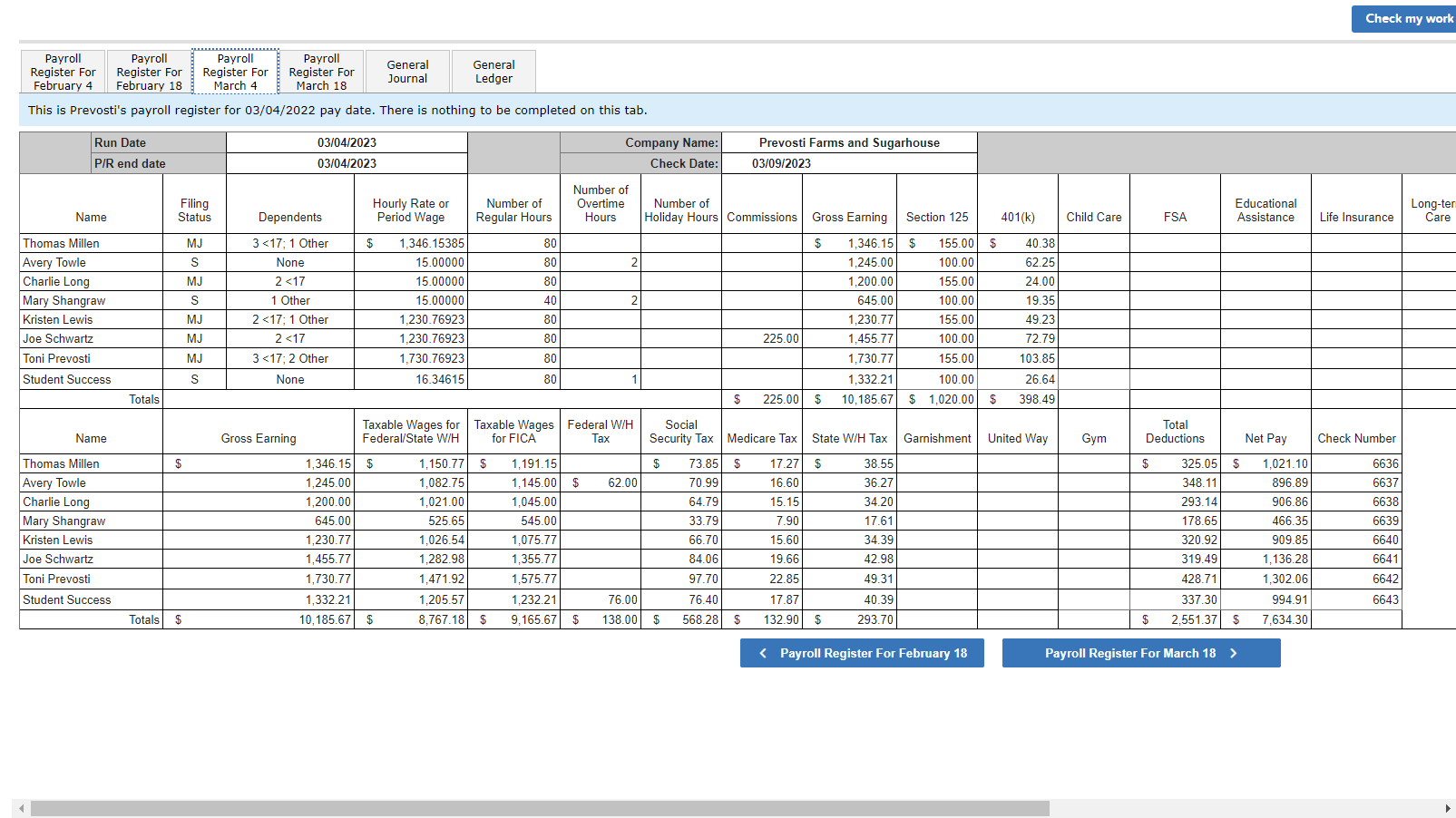This screenshot has width=1456, height=818.
Task: Advance with Payroll Register For March 18 button
Action: (x=1141, y=653)
